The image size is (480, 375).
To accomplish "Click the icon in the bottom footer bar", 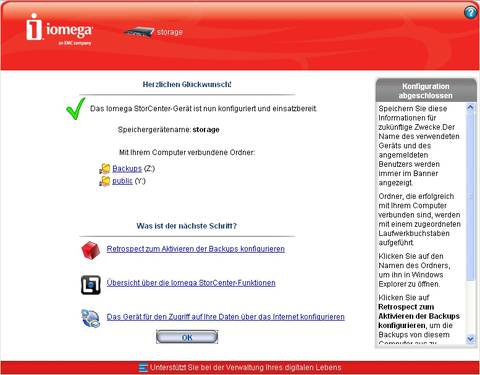I will pos(143,367).
